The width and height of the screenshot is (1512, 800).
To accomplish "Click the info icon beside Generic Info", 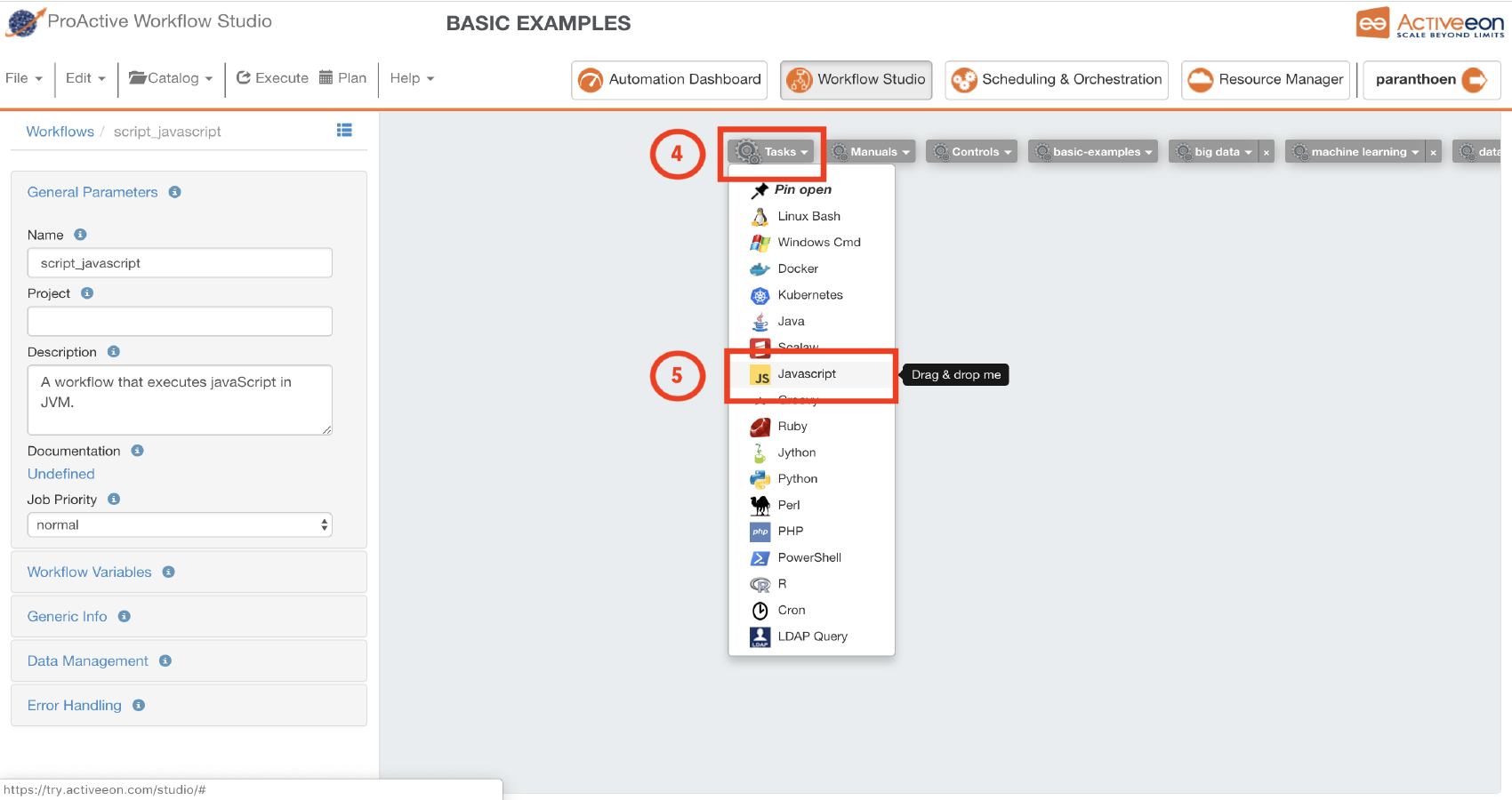I will point(125,616).
